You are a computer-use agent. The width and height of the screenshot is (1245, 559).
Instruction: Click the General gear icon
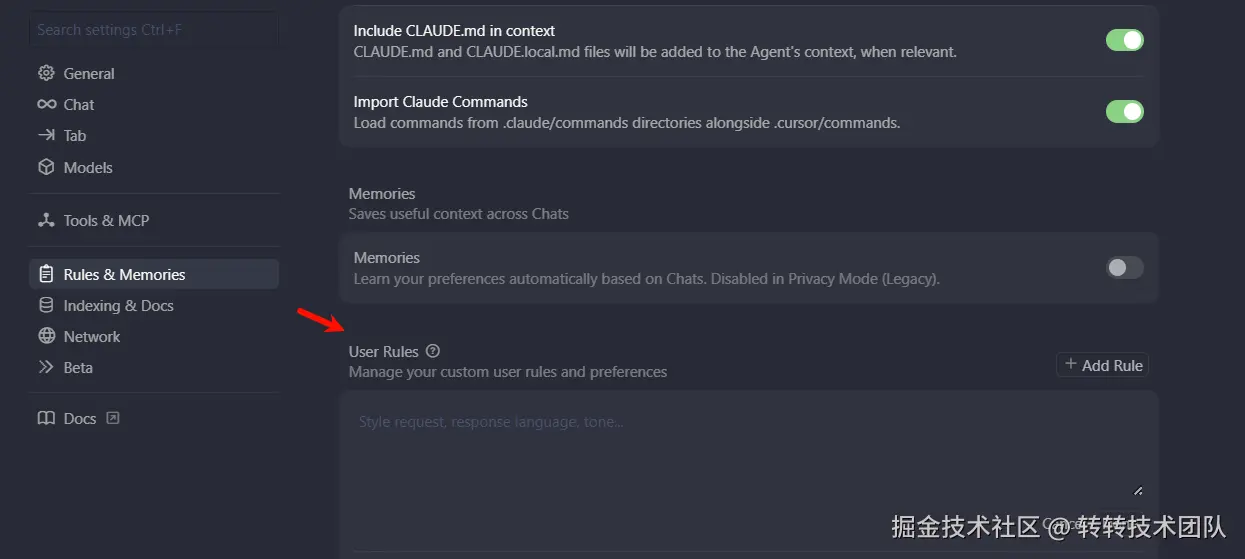[46, 73]
